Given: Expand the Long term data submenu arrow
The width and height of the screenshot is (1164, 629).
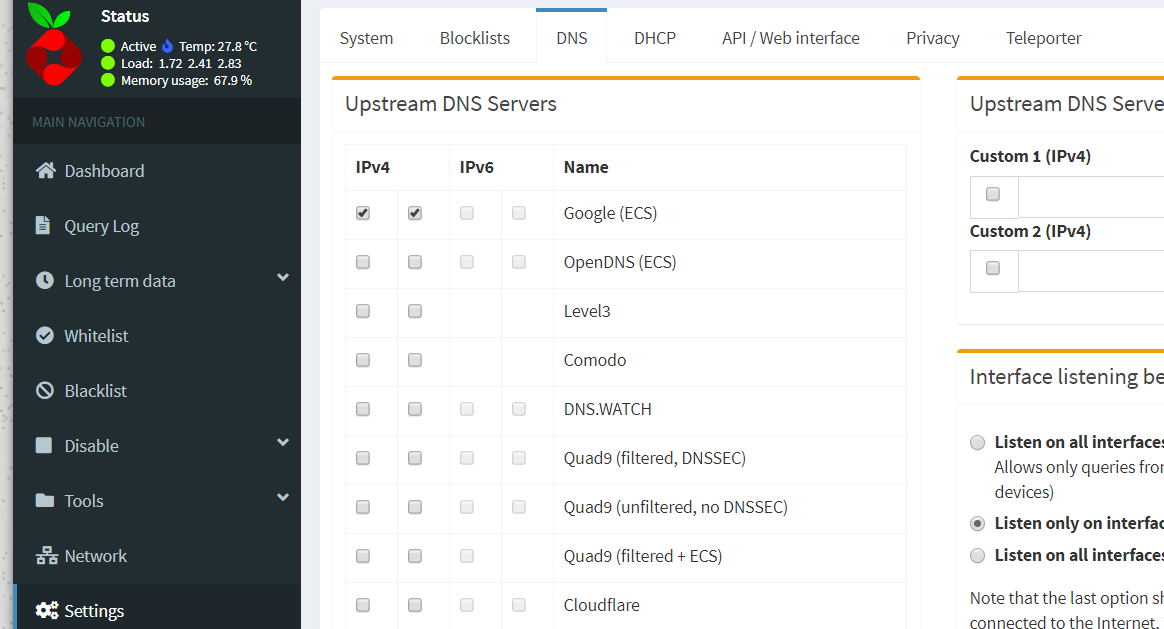Looking at the screenshot, I should click(x=283, y=278).
